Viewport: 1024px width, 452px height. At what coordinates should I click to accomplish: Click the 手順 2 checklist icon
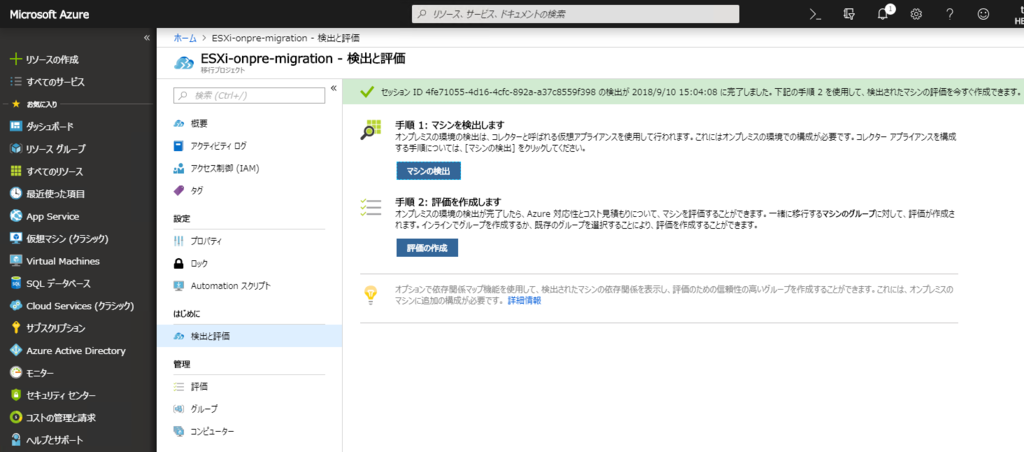click(x=370, y=206)
